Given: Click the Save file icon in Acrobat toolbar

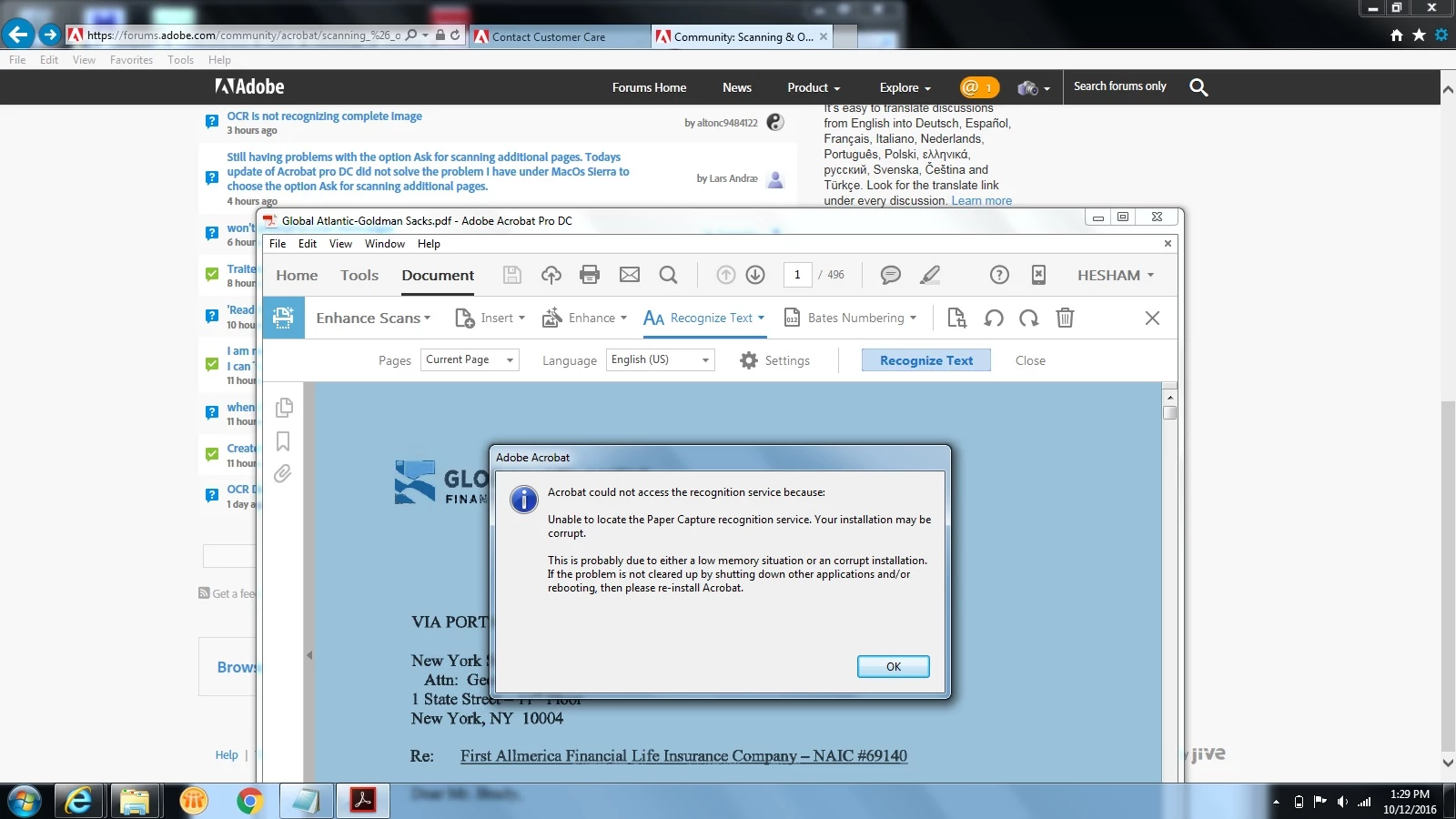Looking at the screenshot, I should [x=511, y=275].
